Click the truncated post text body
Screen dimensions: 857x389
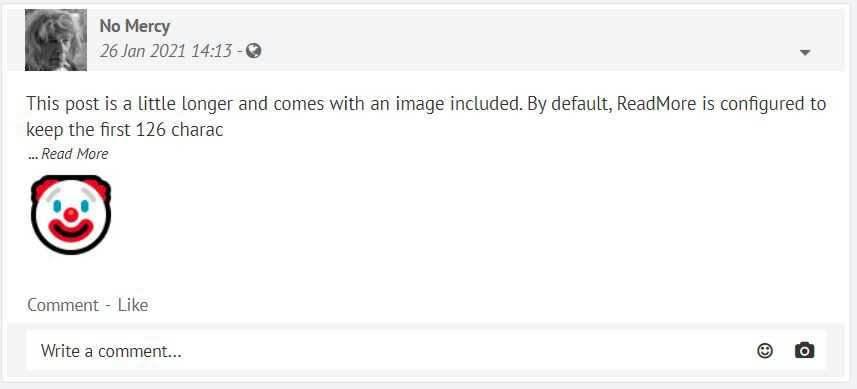click(426, 116)
